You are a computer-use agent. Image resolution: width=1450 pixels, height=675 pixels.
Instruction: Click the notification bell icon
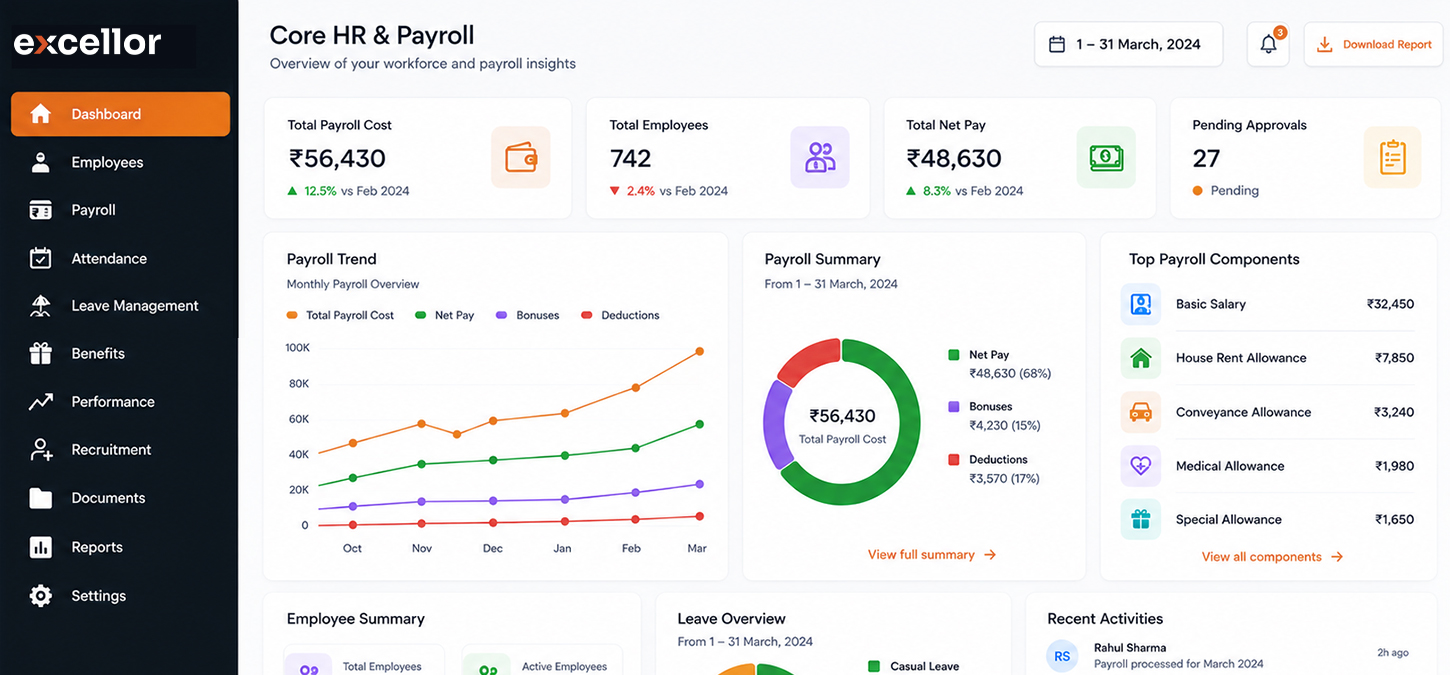tap(1268, 44)
